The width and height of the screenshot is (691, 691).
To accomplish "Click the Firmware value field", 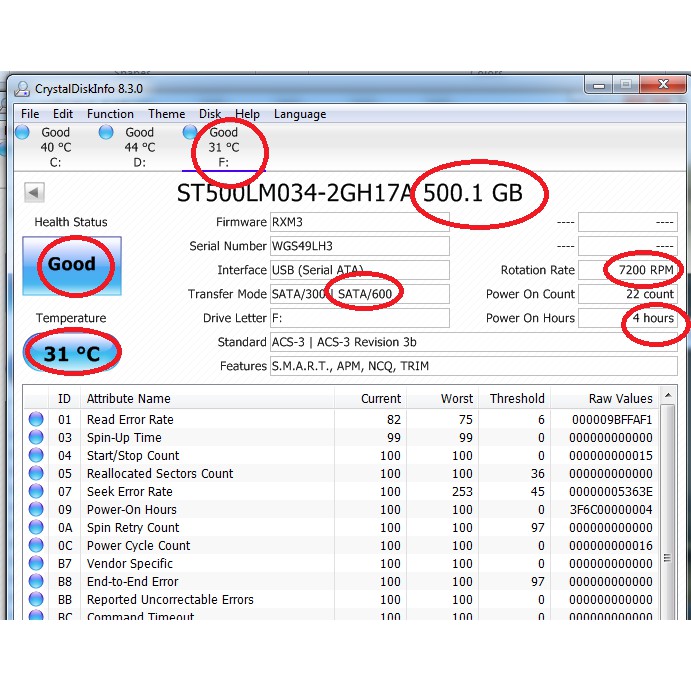I will coord(359,222).
